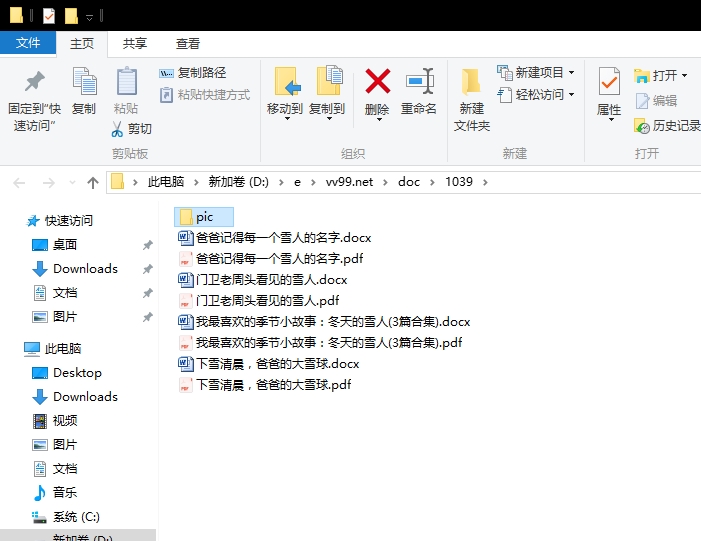Select 爸爸记得每一个雪人的名字.pdf
Screen dimensions: 701x541
pos(271,258)
